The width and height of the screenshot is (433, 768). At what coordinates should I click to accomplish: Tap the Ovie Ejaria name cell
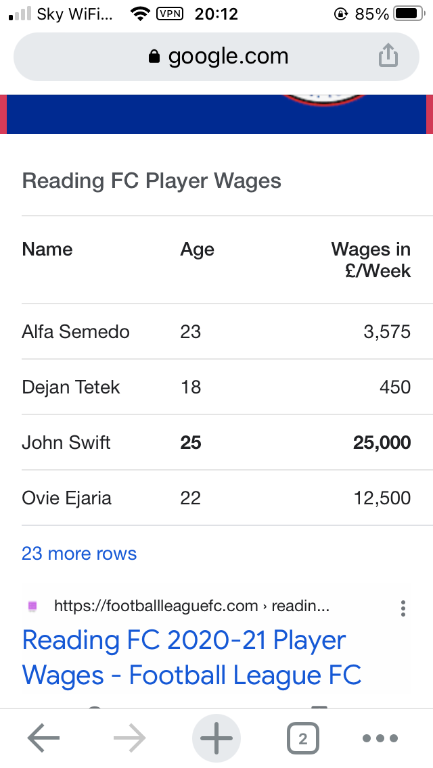click(x=66, y=498)
